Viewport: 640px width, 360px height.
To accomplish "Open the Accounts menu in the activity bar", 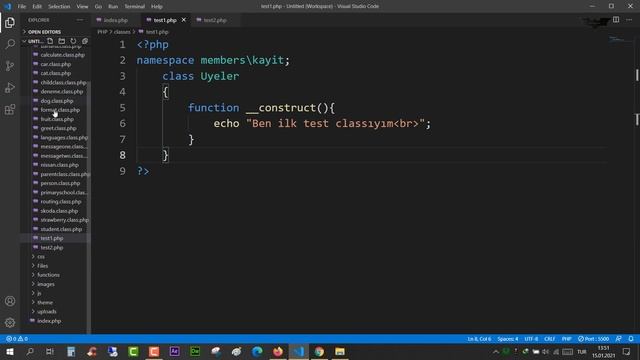I will pos(10,301).
